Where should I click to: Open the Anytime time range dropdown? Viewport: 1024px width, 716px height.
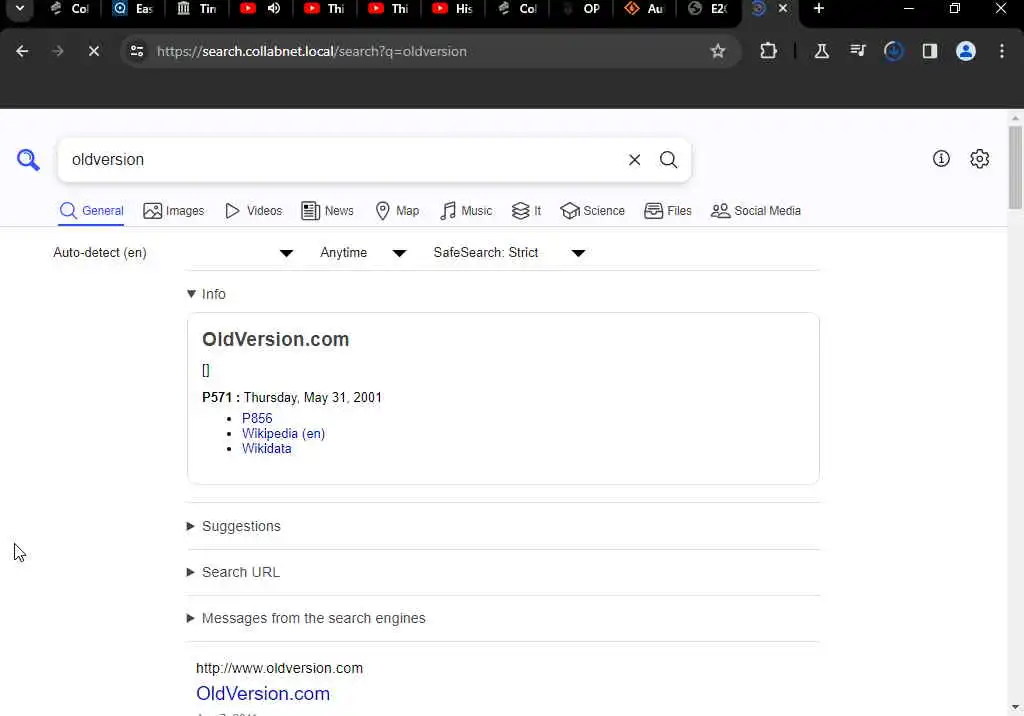(363, 253)
